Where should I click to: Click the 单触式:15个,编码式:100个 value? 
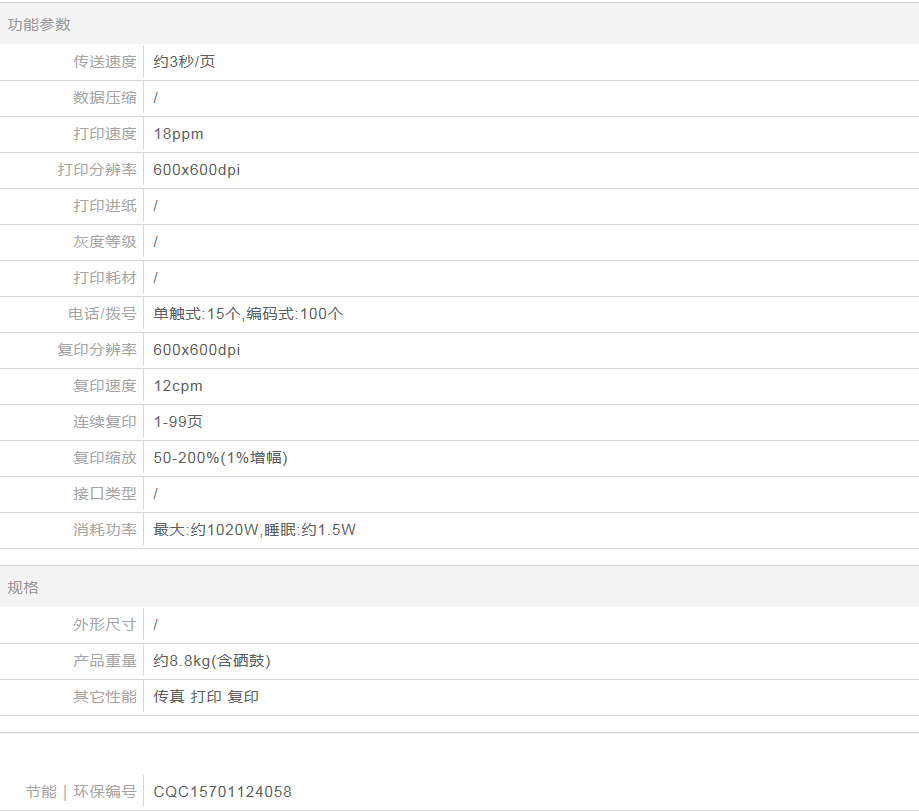tap(248, 314)
